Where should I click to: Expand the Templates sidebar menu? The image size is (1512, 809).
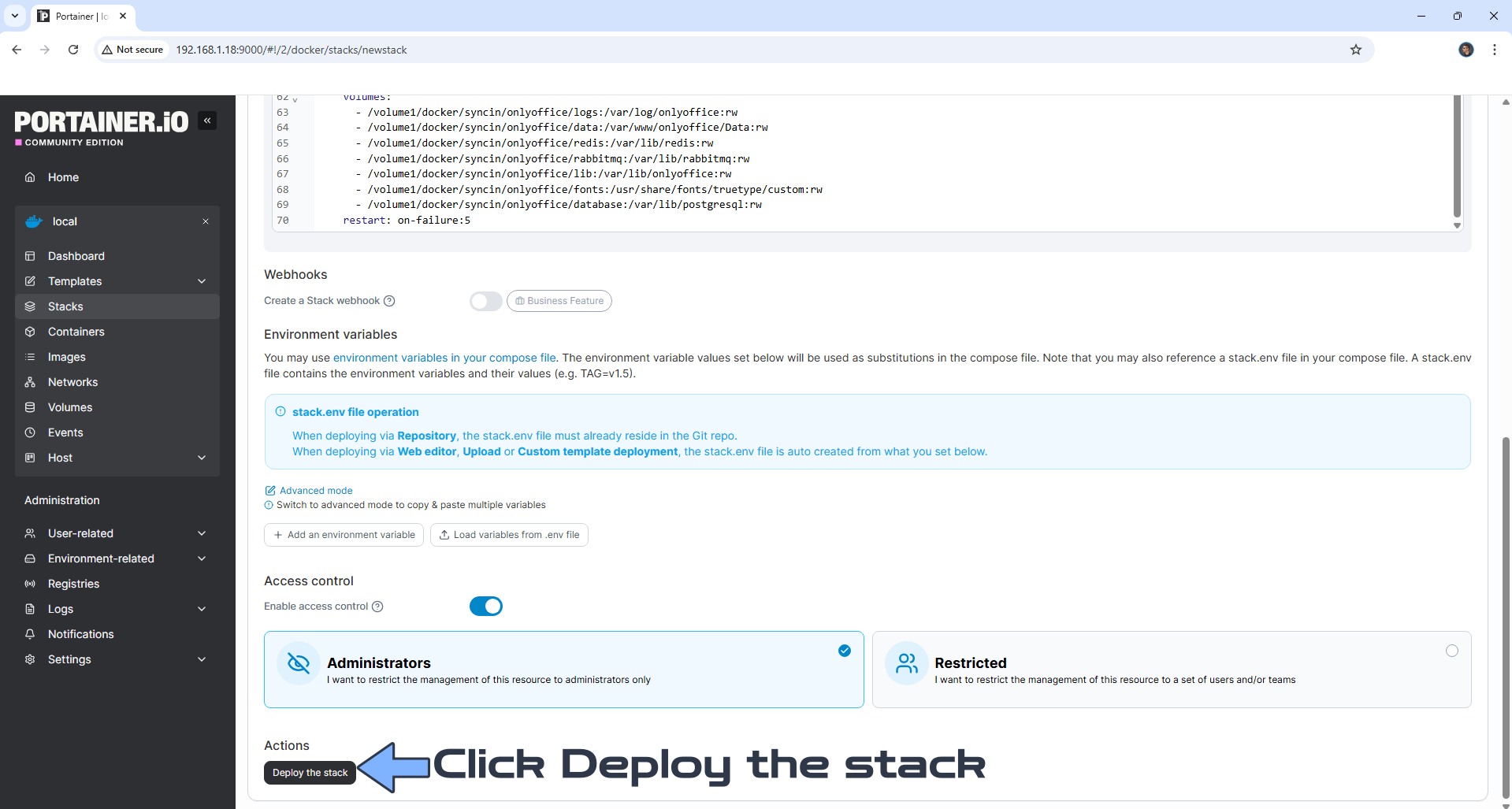coord(74,280)
